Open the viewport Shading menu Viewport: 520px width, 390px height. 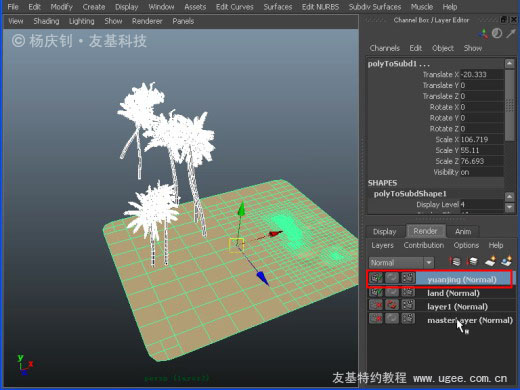[x=46, y=21]
